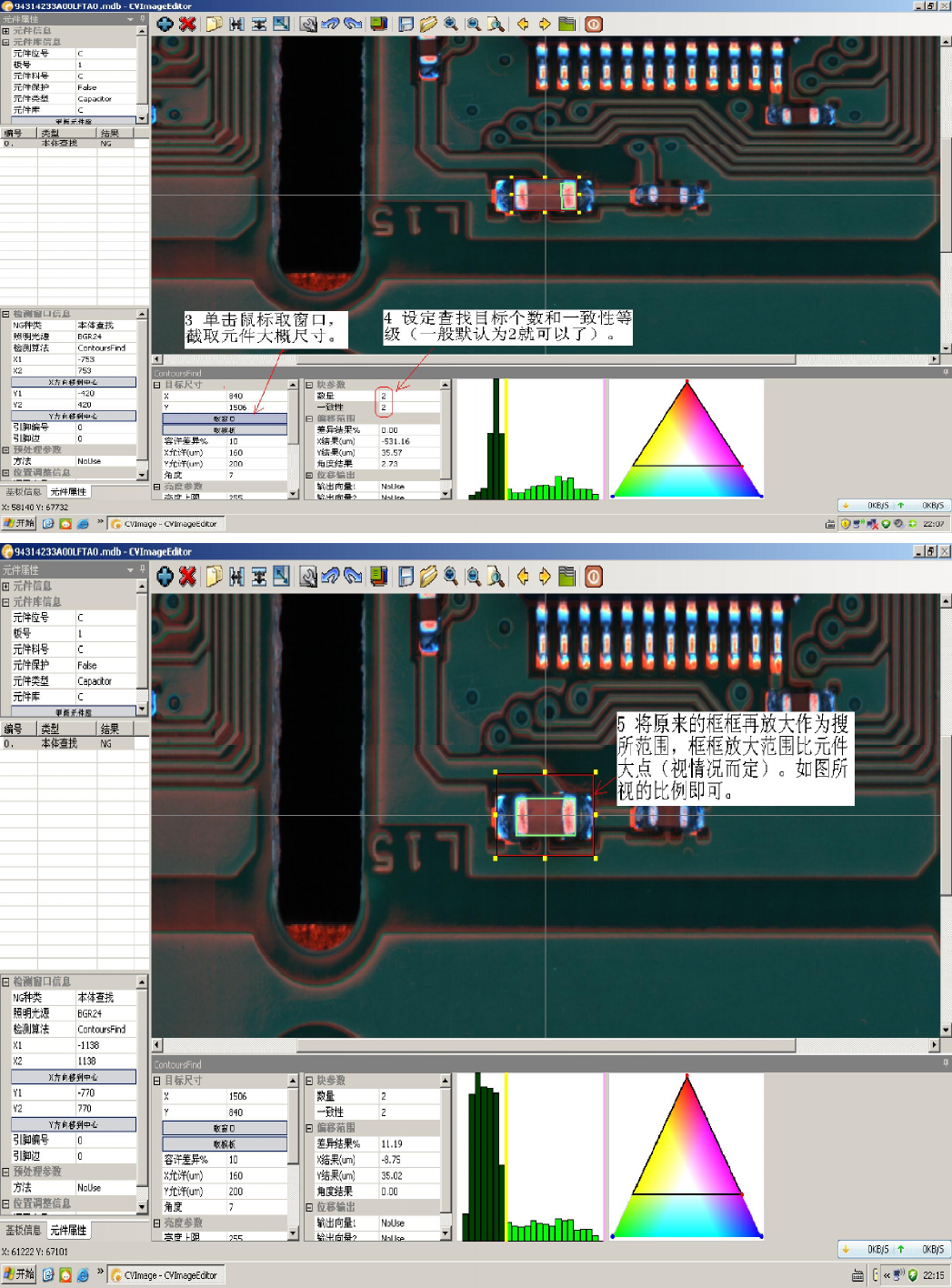
Task: Select 元件属性 tab in upper window
Action: click(x=68, y=491)
